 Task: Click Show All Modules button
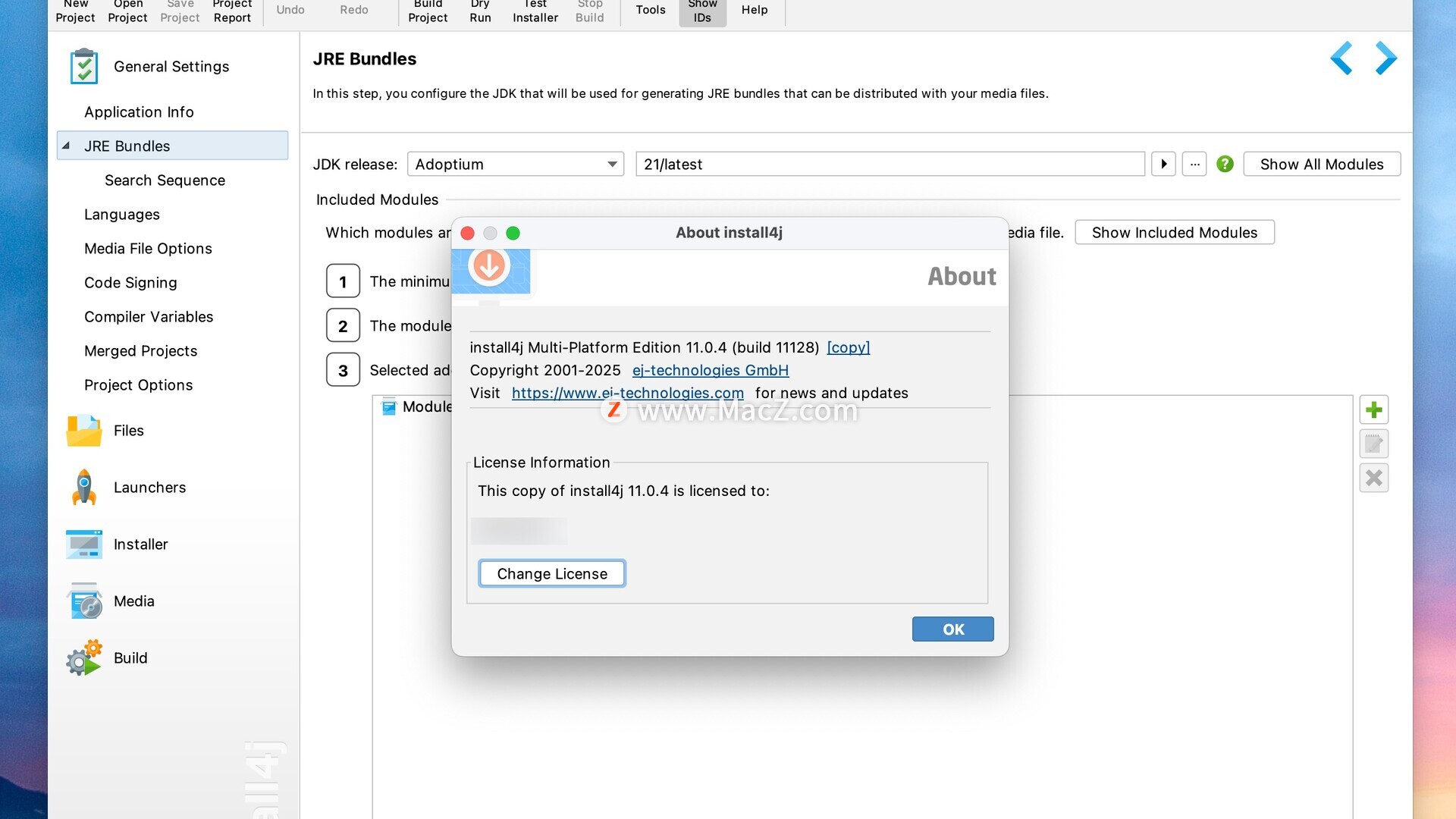pos(1322,164)
